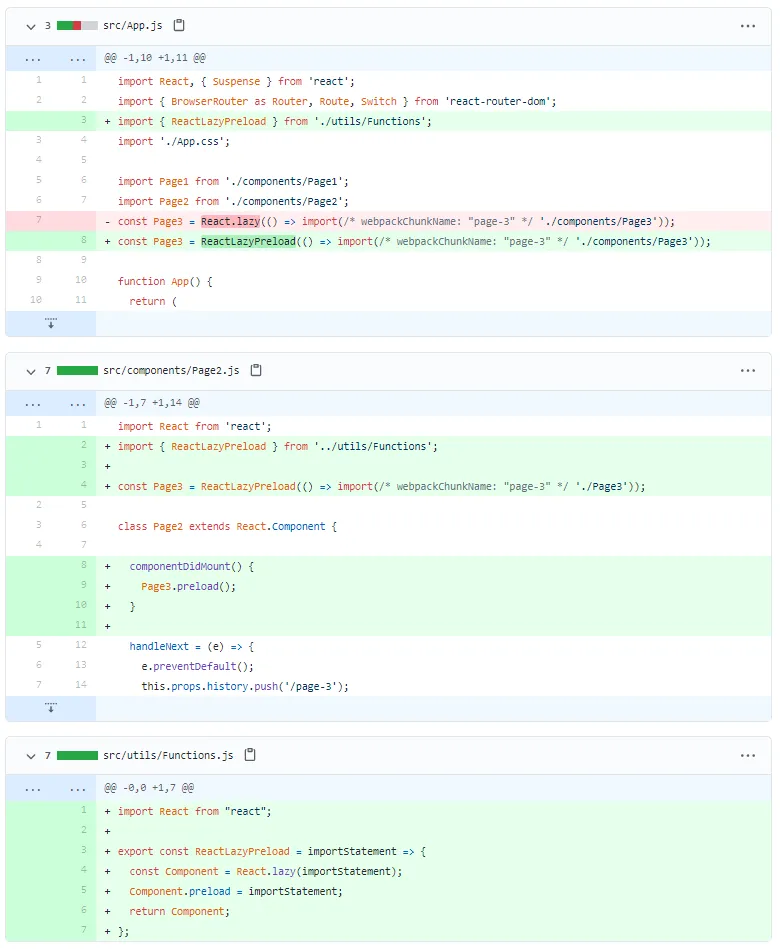Collapse the src/utils/Functions.js file diff

[31, 756]
